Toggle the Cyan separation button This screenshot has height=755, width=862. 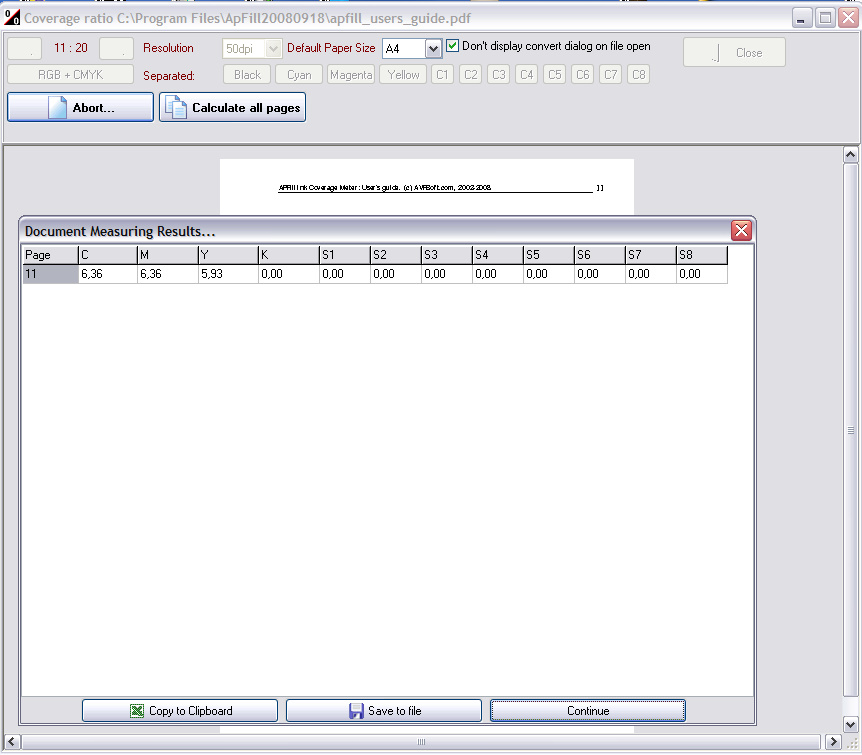point(299,75)
